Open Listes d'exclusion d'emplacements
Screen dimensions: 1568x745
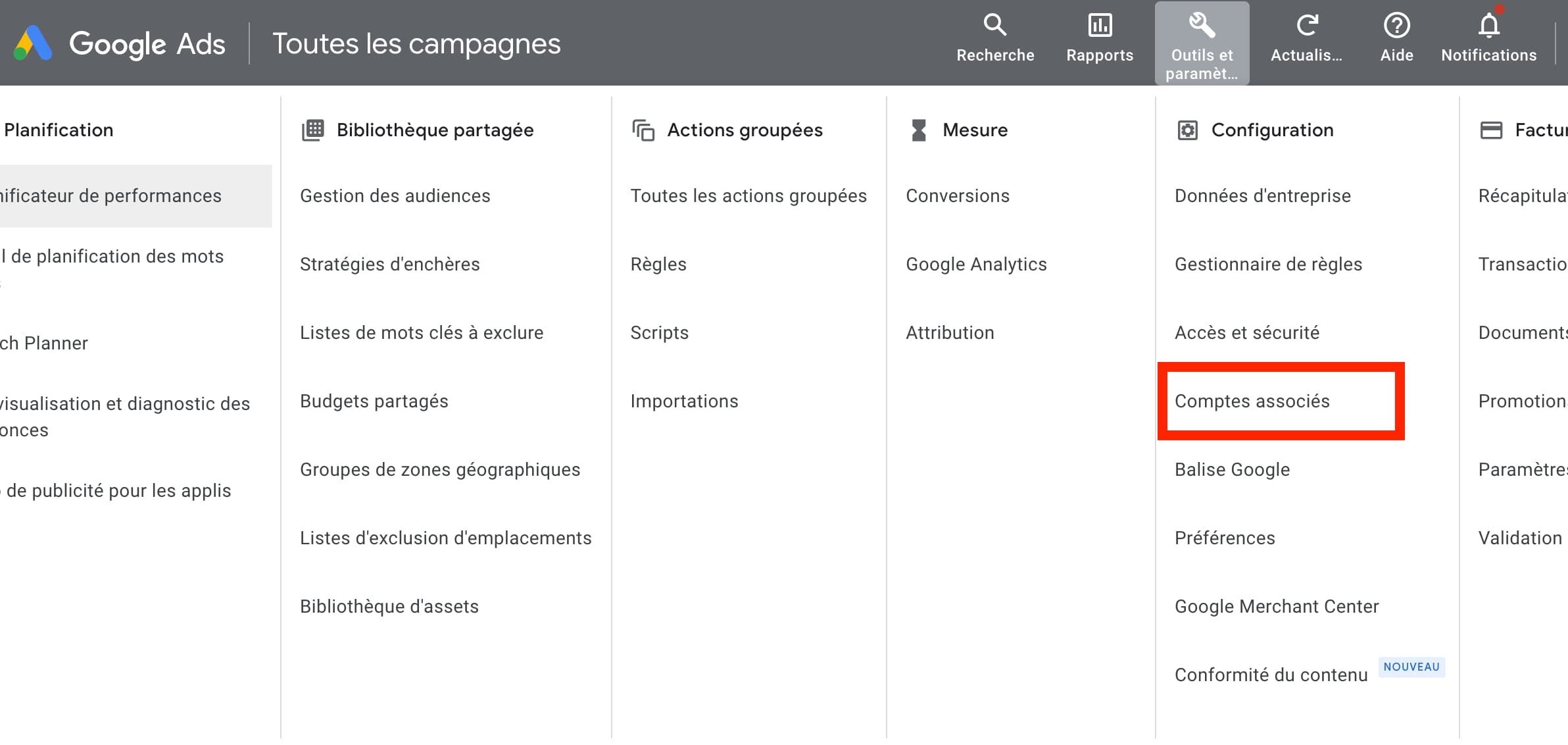click(x=446, y=538)
